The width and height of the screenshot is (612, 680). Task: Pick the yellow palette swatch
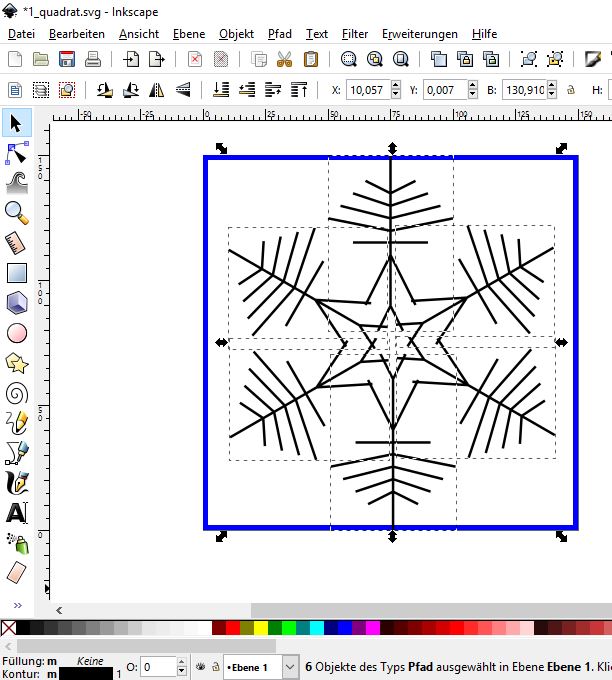pos(261,628)
